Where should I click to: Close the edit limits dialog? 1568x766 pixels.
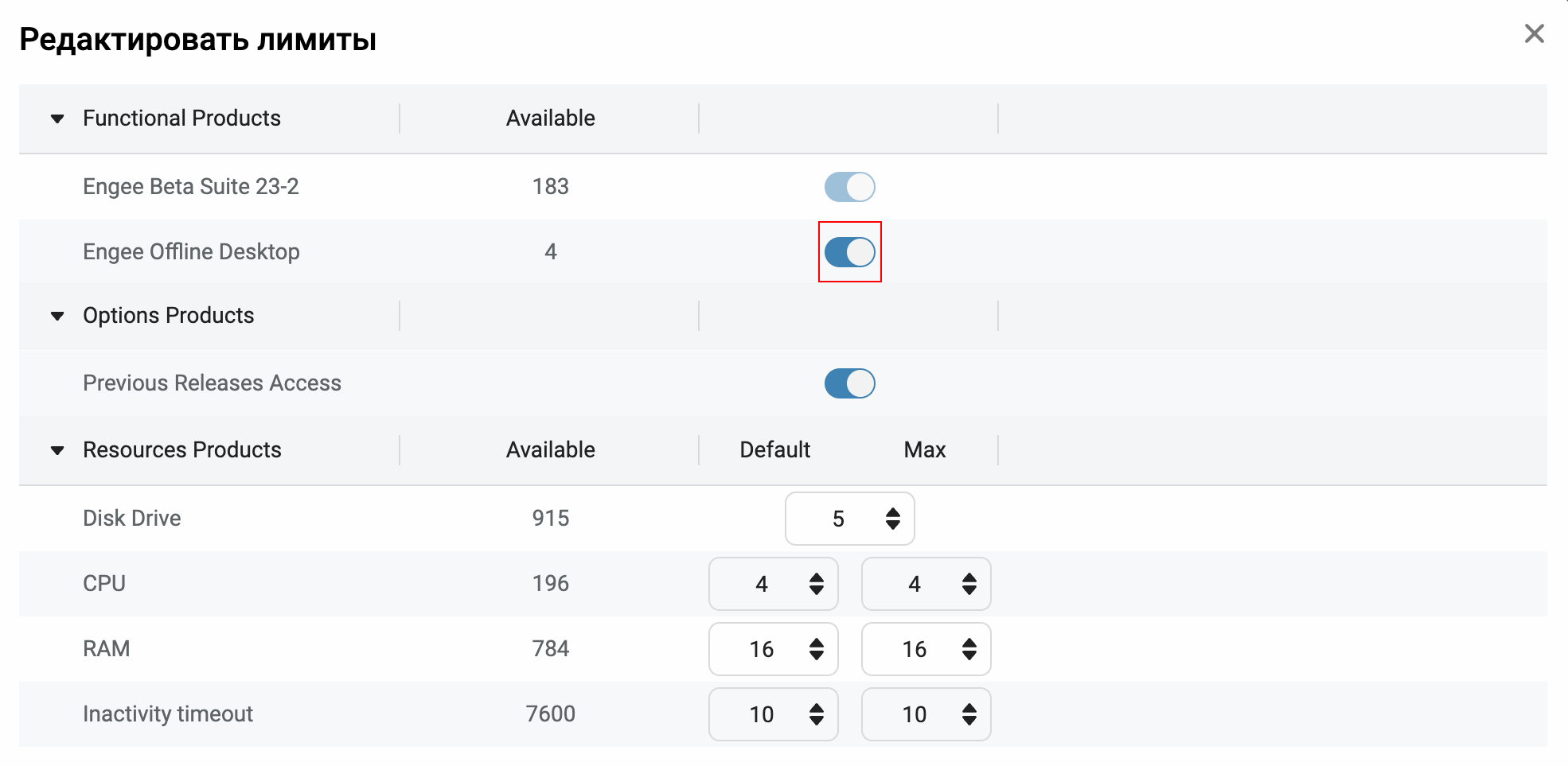pos(1534,33)
